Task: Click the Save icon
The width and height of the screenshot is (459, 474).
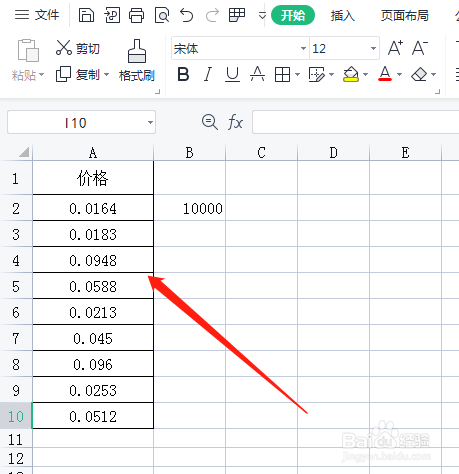Action: coord(86,15)
